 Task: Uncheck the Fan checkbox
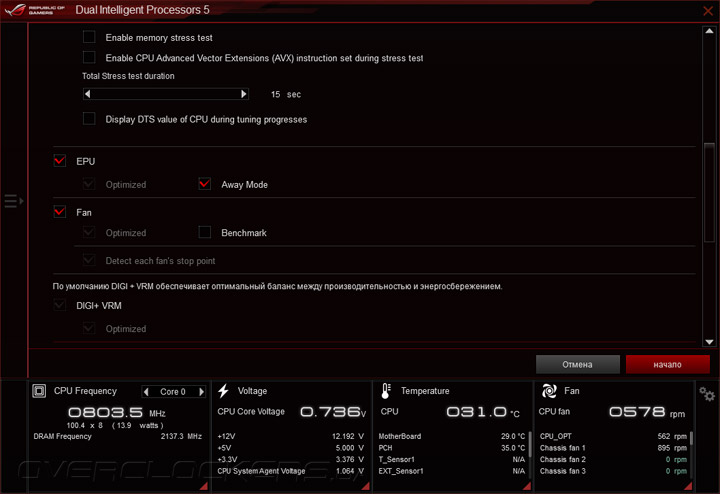click(x=60, y=212)
